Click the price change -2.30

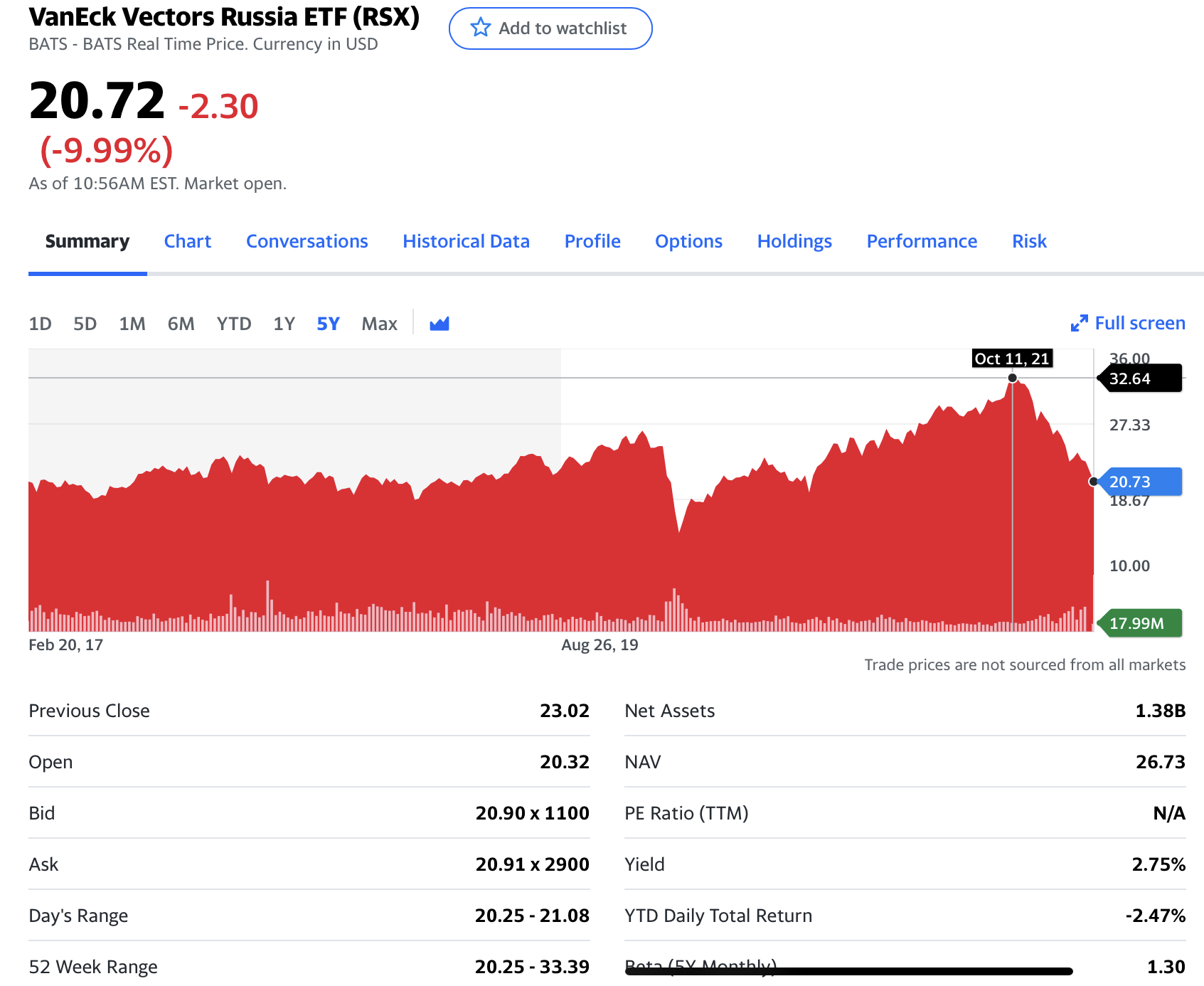(x=218, y=107)
